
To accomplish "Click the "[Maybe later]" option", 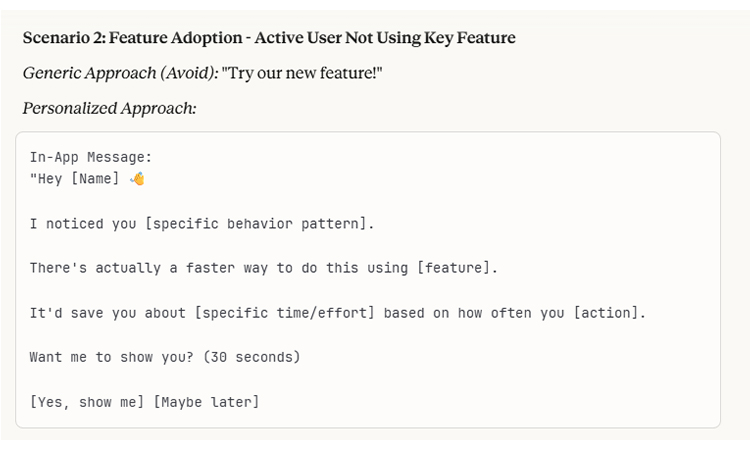I will [x=206, y=402].
